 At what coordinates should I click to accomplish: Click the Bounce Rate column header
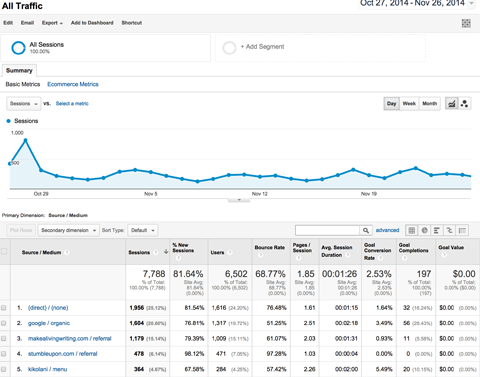click(x=270, y=247)
